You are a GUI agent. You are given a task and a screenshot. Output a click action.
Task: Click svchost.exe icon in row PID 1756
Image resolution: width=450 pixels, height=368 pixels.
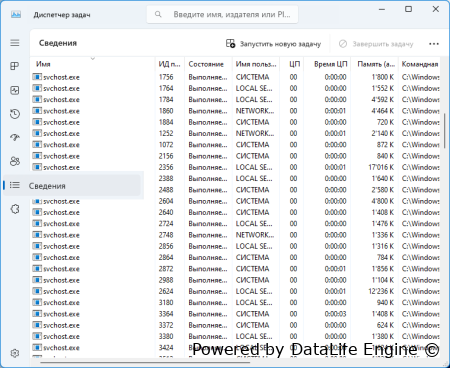[37, 77]
